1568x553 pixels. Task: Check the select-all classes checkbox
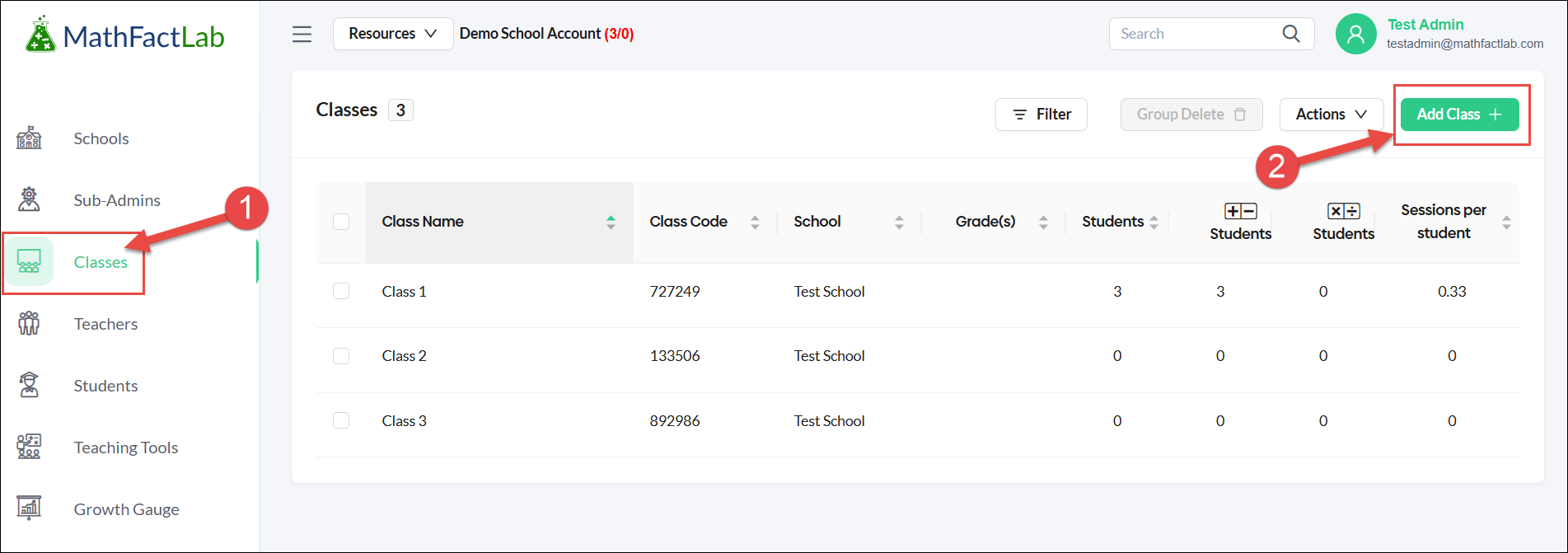[x=341, y=222]
